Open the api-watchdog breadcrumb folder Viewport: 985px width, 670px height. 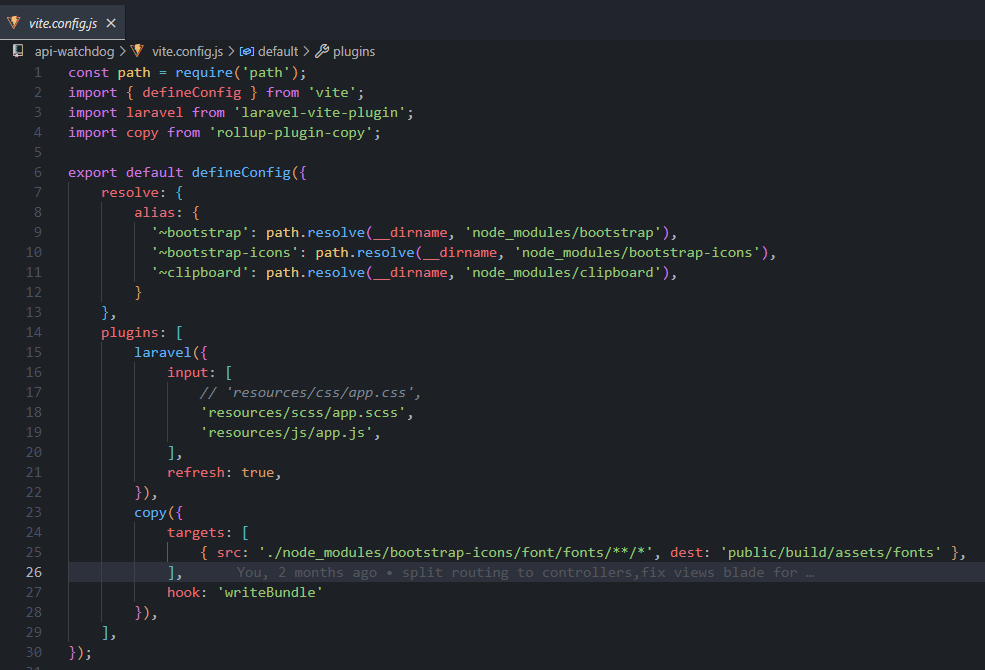coord(74,51)
